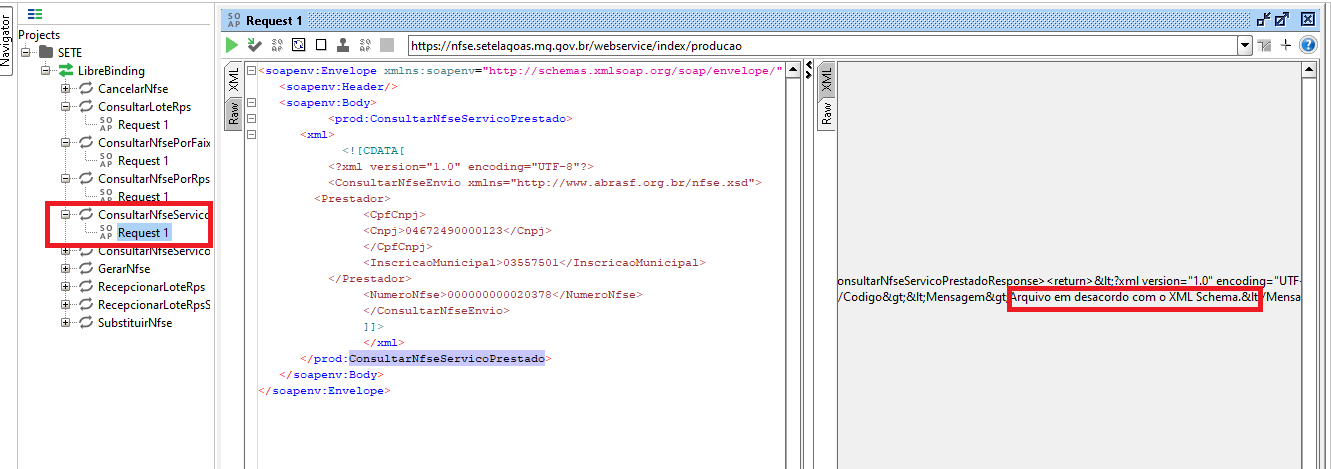Click the endpoint URL field
This screenshot has height=469, width=1331.
(822, 45)
